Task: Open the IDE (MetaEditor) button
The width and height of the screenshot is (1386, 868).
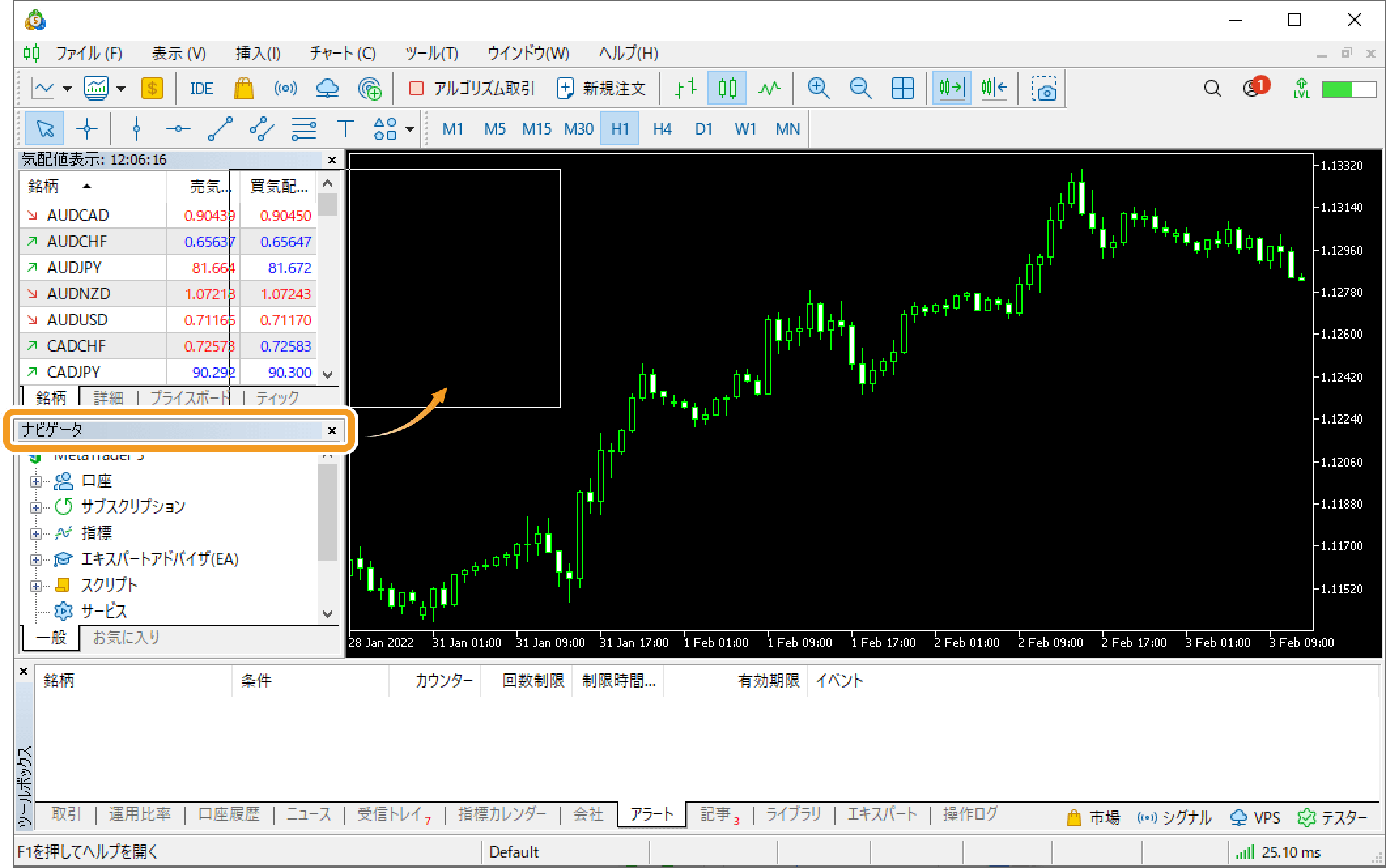Action: (x=201, y=88)
